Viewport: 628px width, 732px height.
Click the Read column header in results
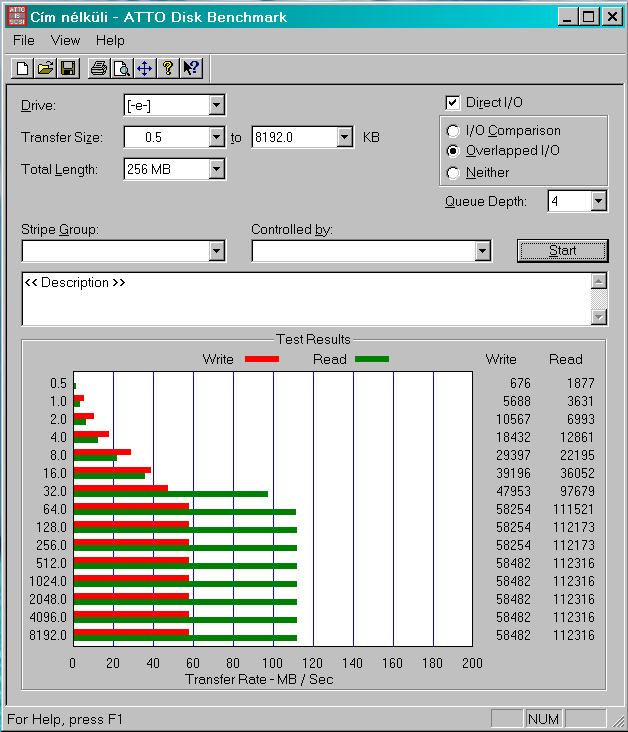[566, 359]
